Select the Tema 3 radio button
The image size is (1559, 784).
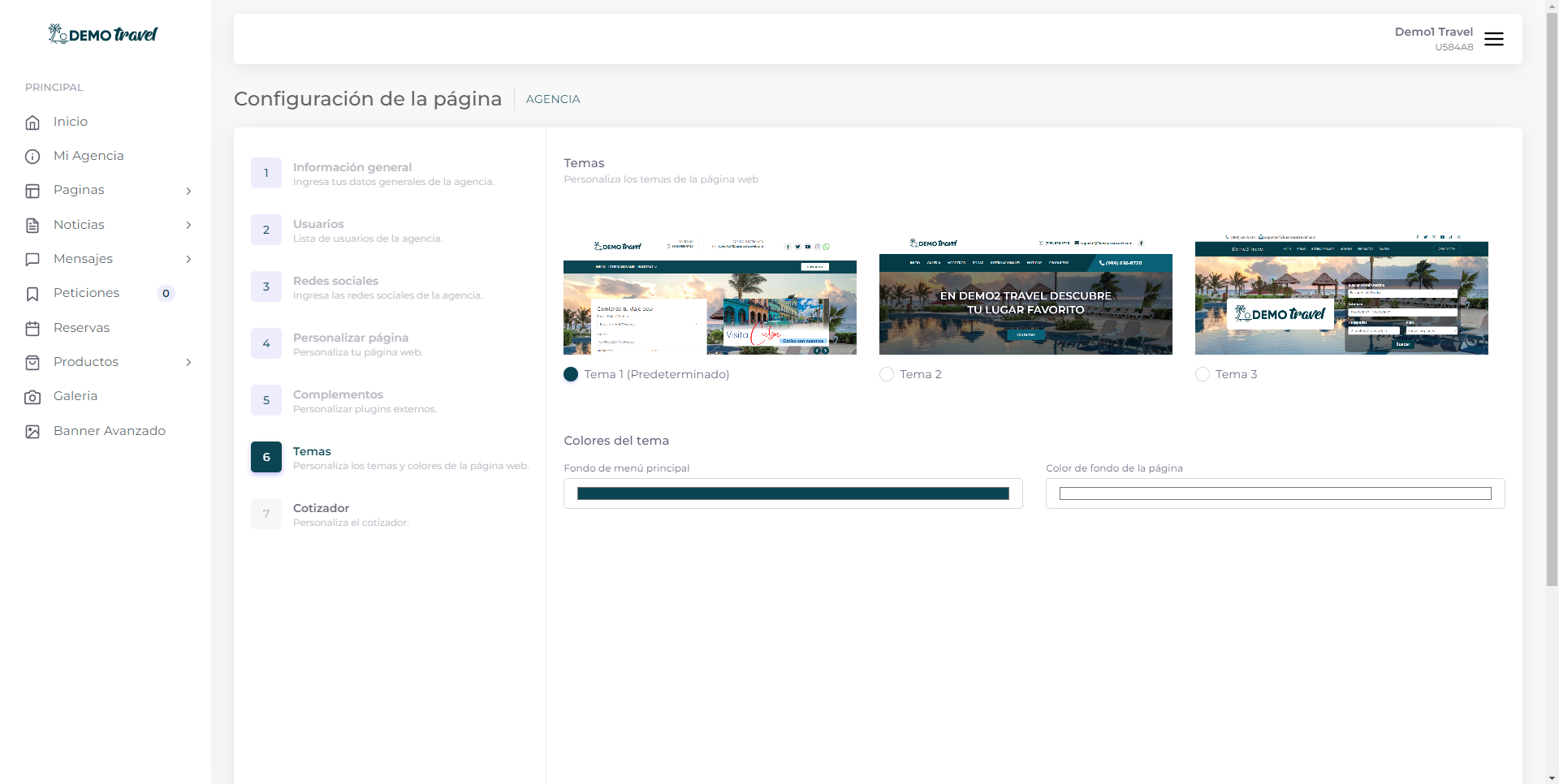[x=1203, y=374]
